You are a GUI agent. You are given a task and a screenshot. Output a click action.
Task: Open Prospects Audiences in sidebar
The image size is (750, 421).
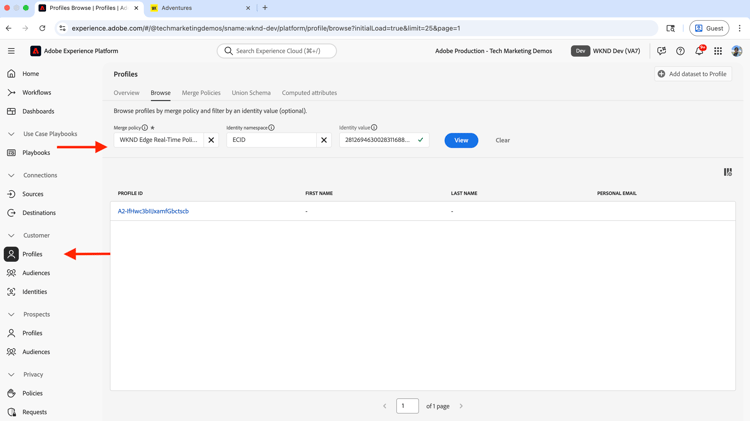(36, 352)
